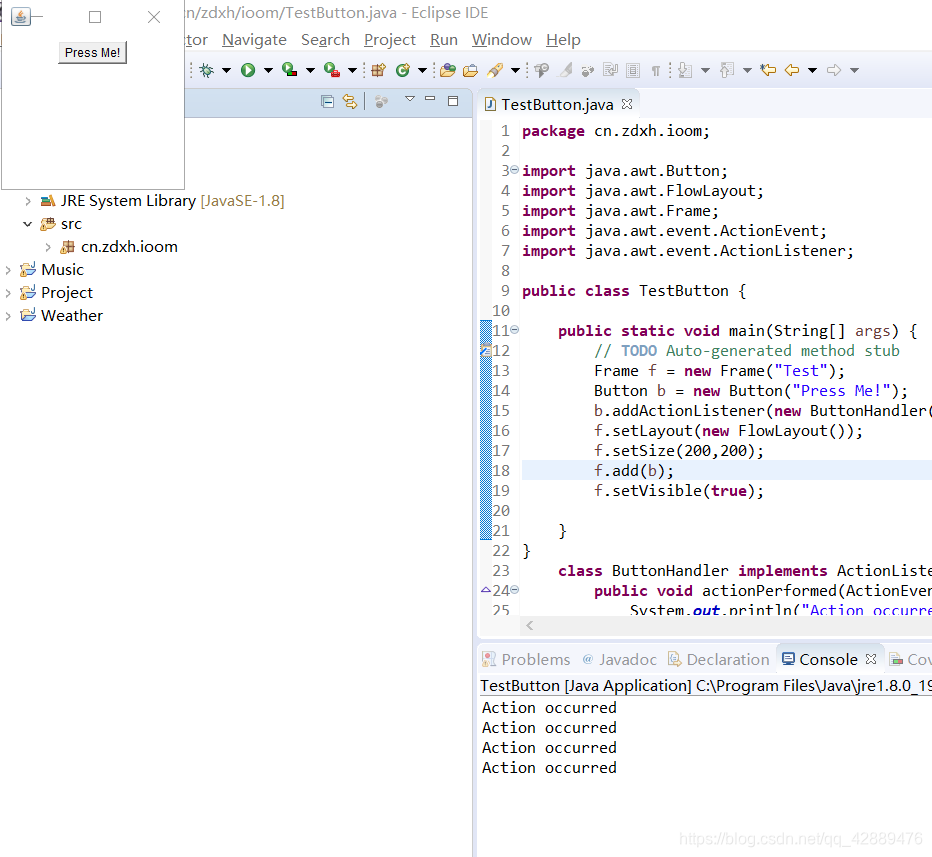Open the Search menu

pyautogui.click(x=325, y=40)
